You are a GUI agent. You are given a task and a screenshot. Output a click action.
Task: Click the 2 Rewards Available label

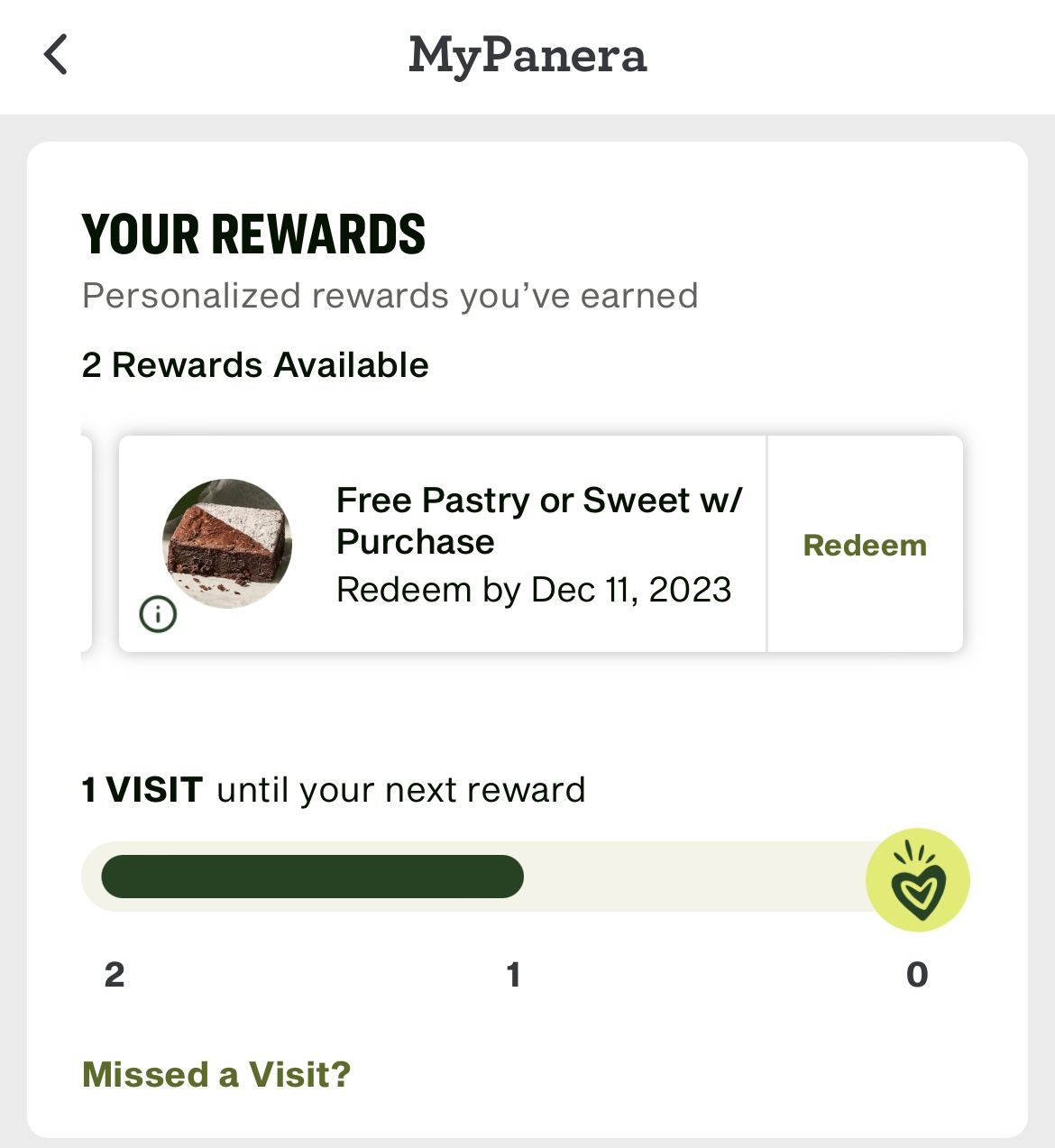tap(255, 365)
